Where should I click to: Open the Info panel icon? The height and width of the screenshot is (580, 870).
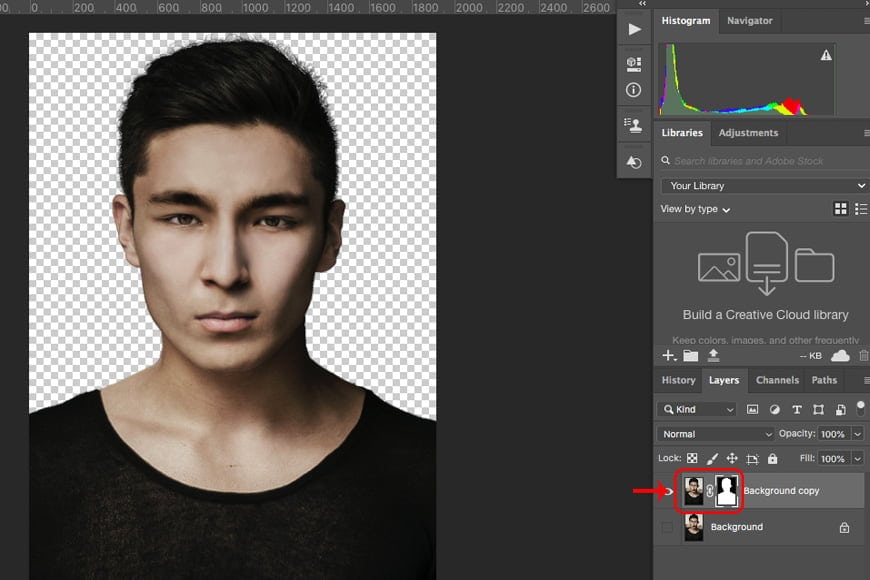click(x=633, y=90)
